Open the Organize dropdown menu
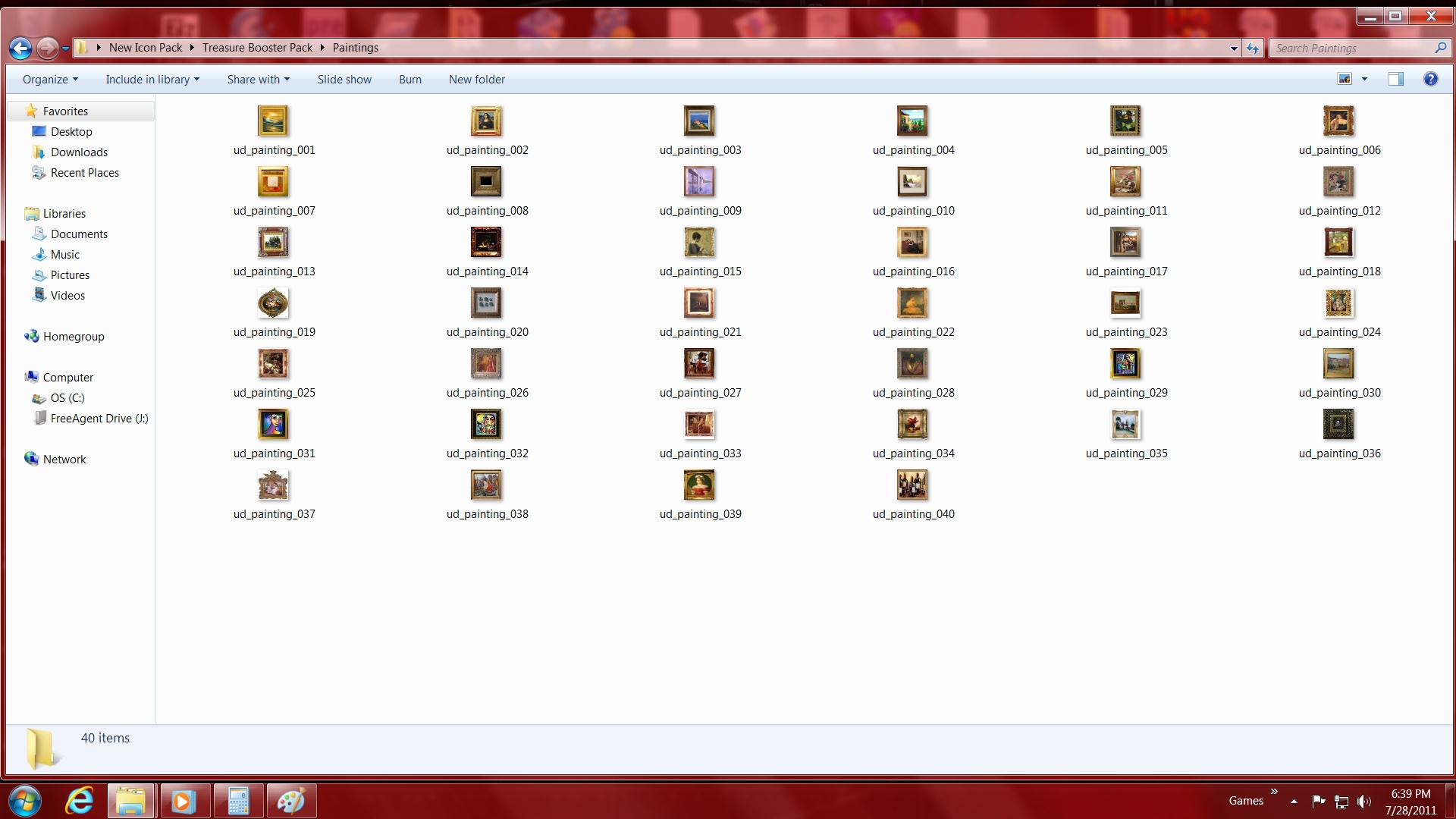1456x819 pixels. [x=50, y=80]
